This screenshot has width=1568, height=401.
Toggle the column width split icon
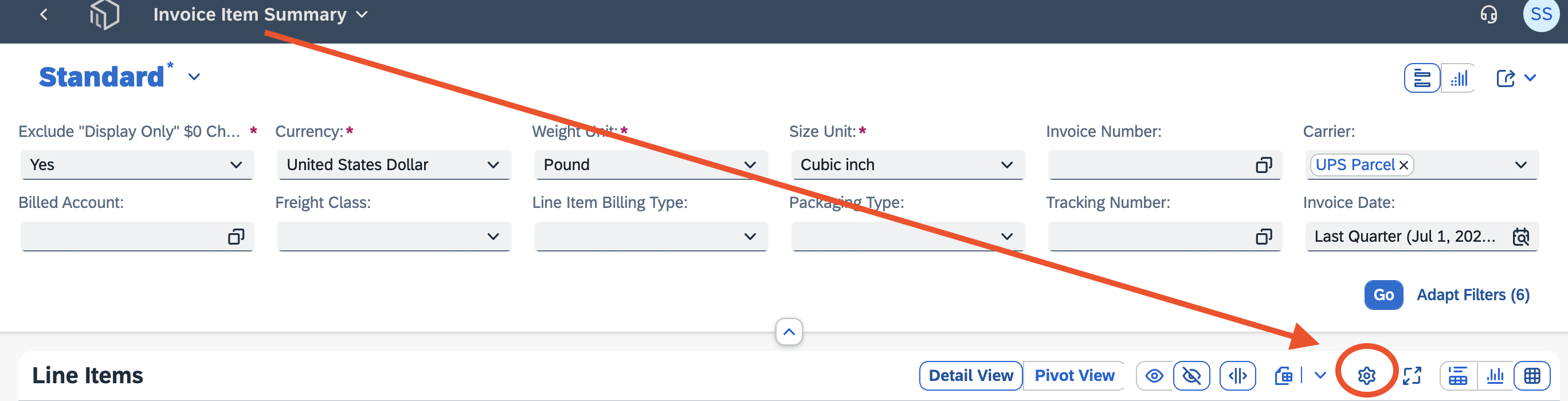(x=1237, y=375)
